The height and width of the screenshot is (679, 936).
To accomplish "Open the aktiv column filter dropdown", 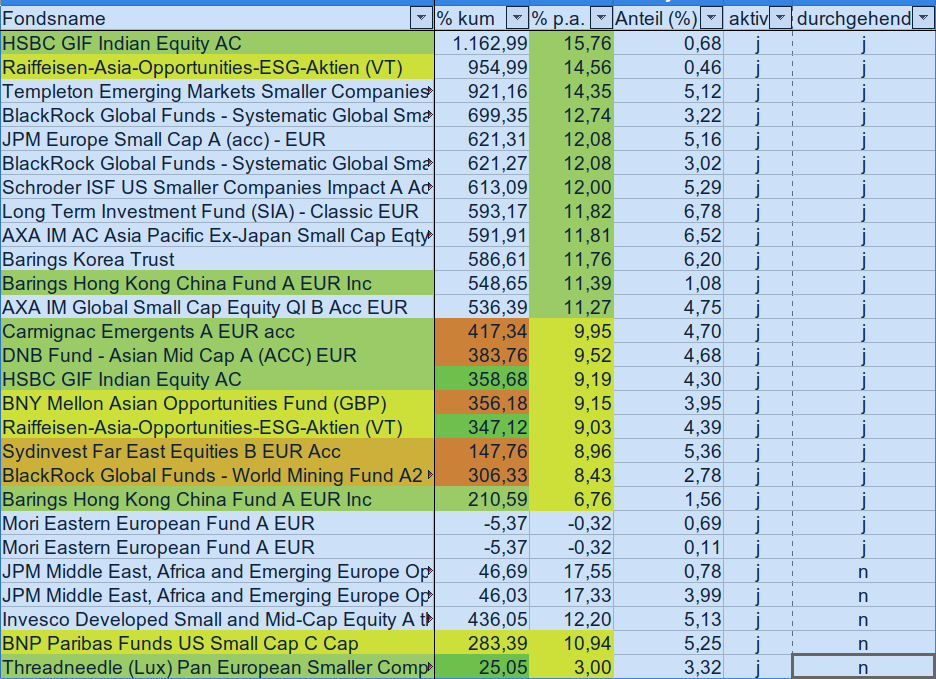I will point(780,19).
